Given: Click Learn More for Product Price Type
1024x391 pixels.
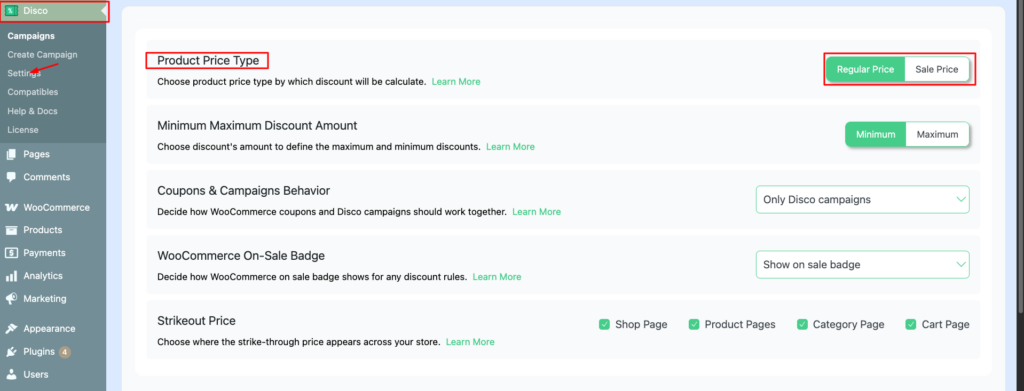Looking at the screenshot, I should [x=456, y=82].
